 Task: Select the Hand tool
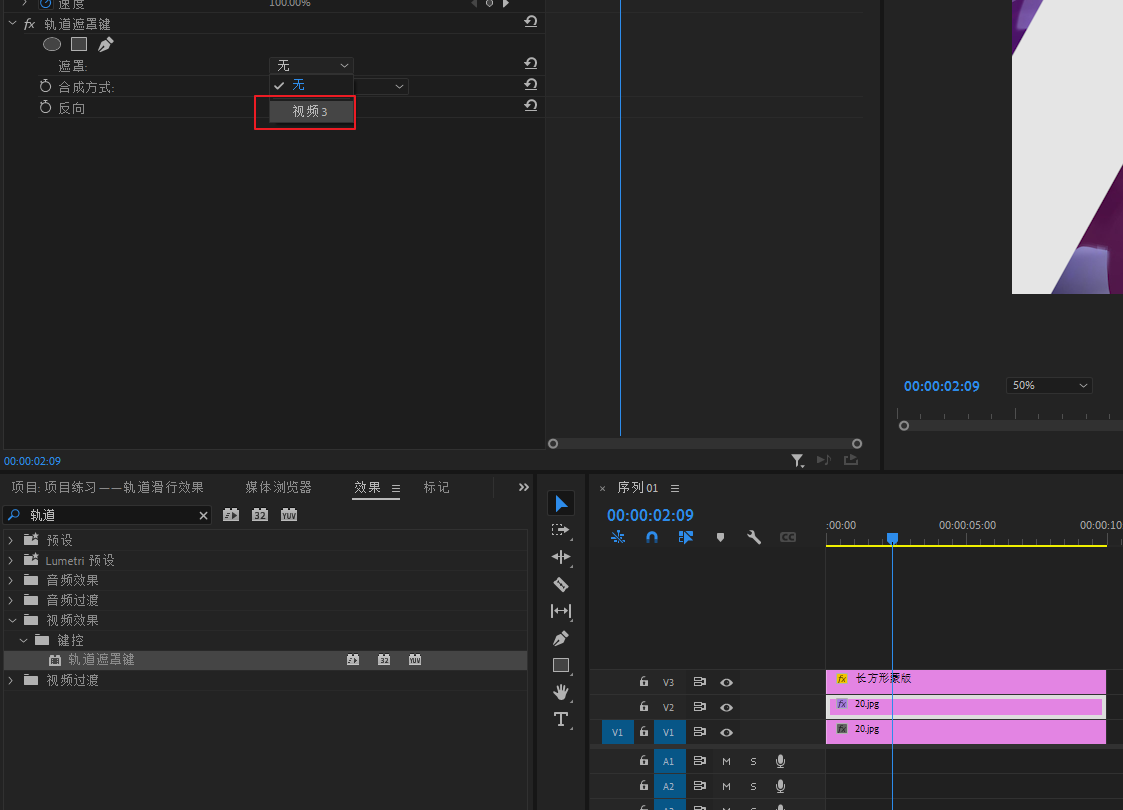click(561, 692)
